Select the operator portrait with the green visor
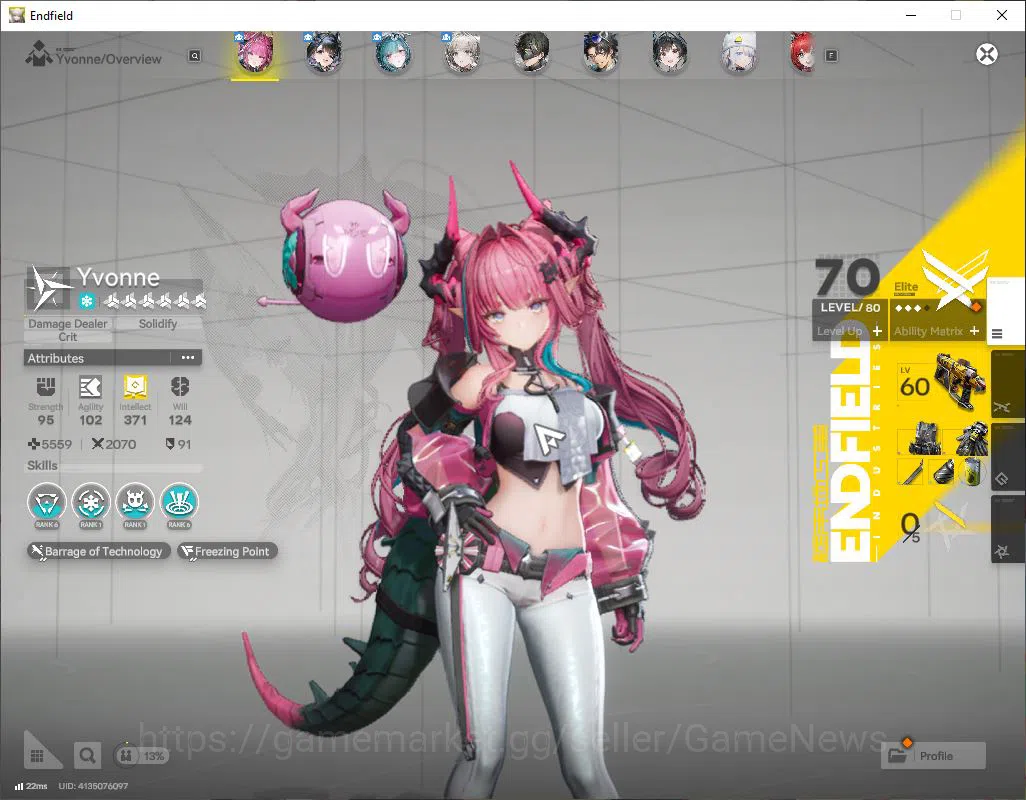 [x=531, y=54]
